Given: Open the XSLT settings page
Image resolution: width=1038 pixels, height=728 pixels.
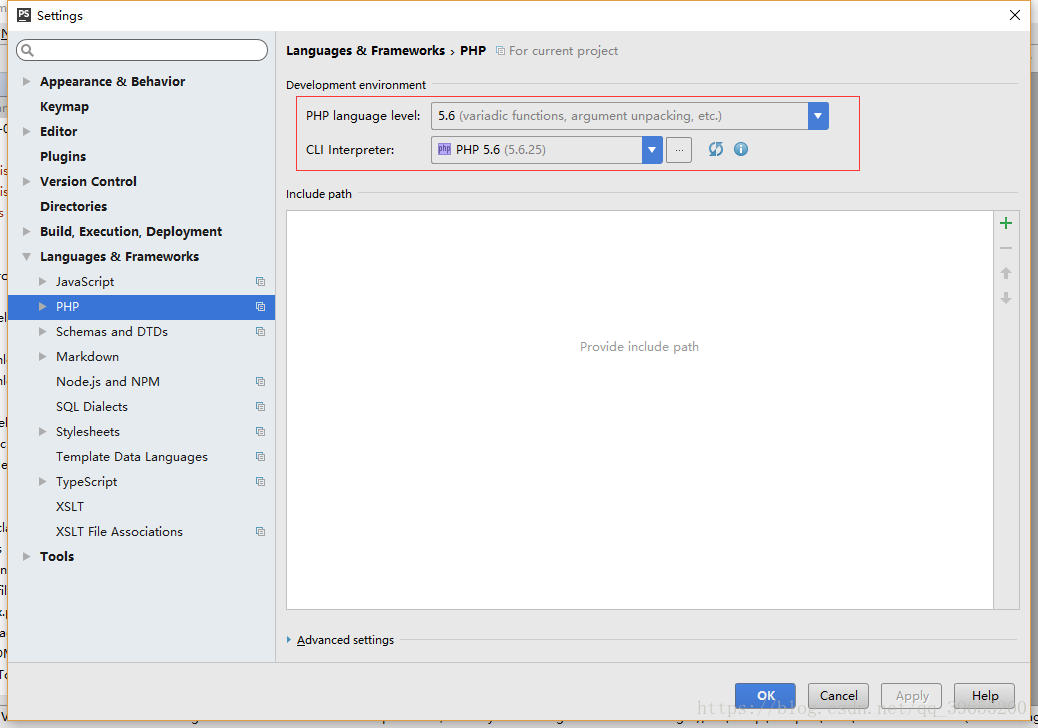Looking at the screenshot, I should click(x=70, y=506).
